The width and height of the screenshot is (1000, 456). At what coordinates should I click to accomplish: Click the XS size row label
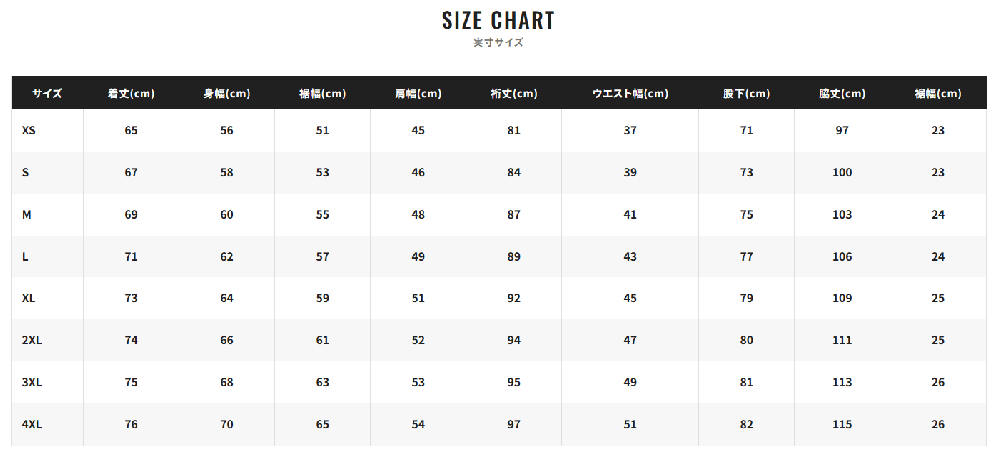click(x=28, y=130)
